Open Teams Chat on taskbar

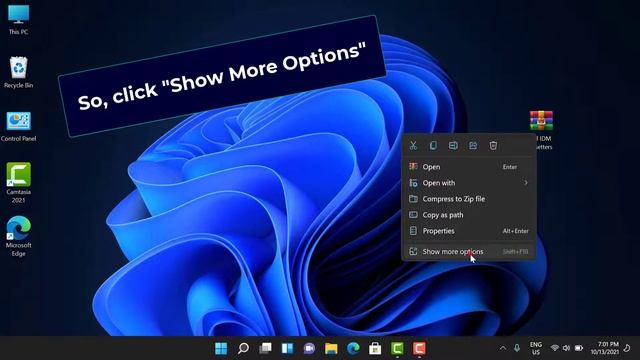click(x=309, y=349)
